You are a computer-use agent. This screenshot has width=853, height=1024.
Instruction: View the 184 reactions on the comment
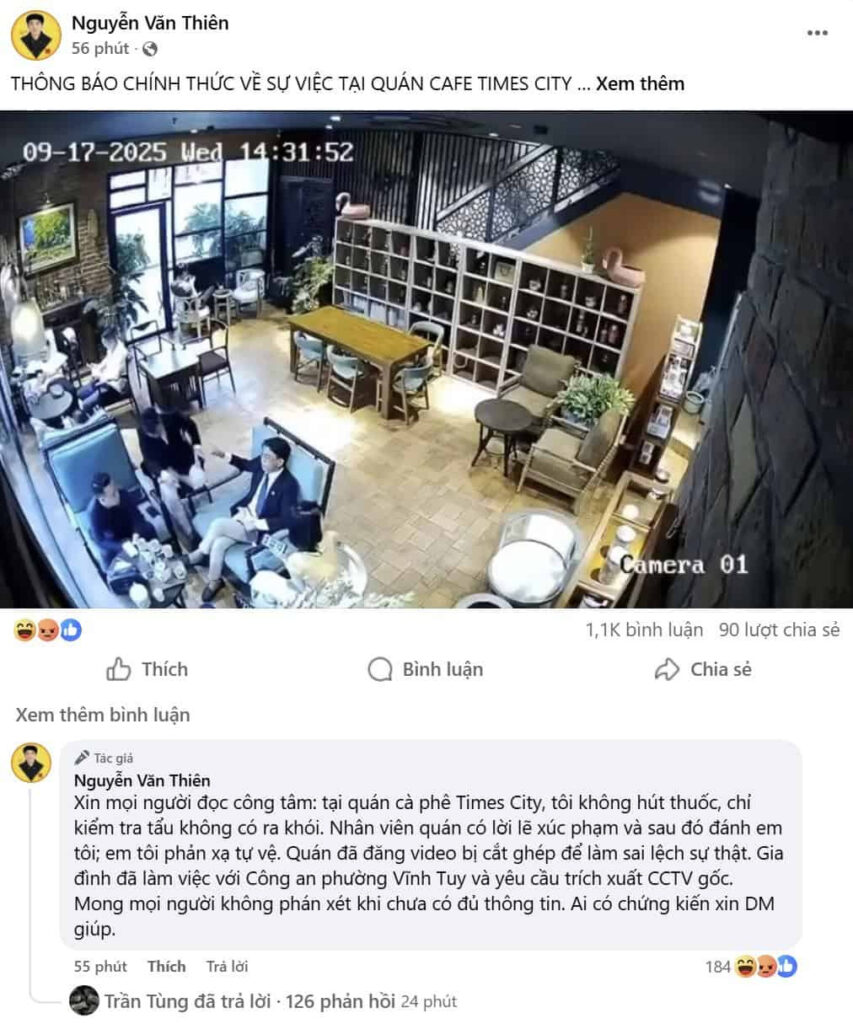[x=751, y=967]
